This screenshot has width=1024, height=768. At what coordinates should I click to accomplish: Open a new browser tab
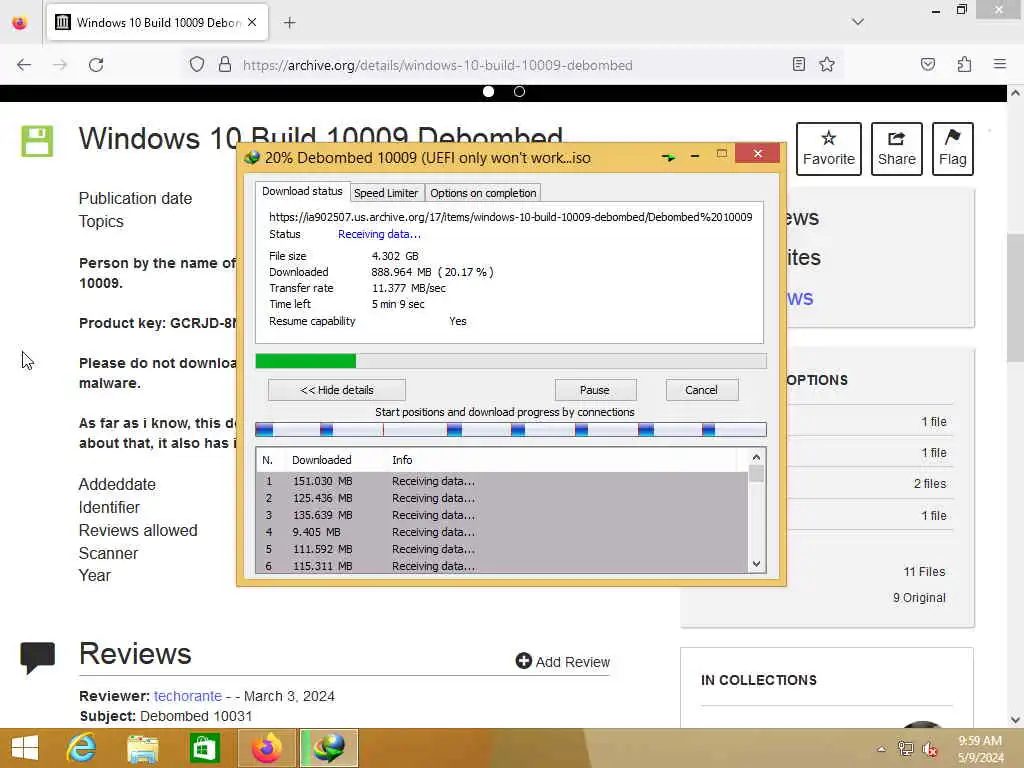pos(290,23)
